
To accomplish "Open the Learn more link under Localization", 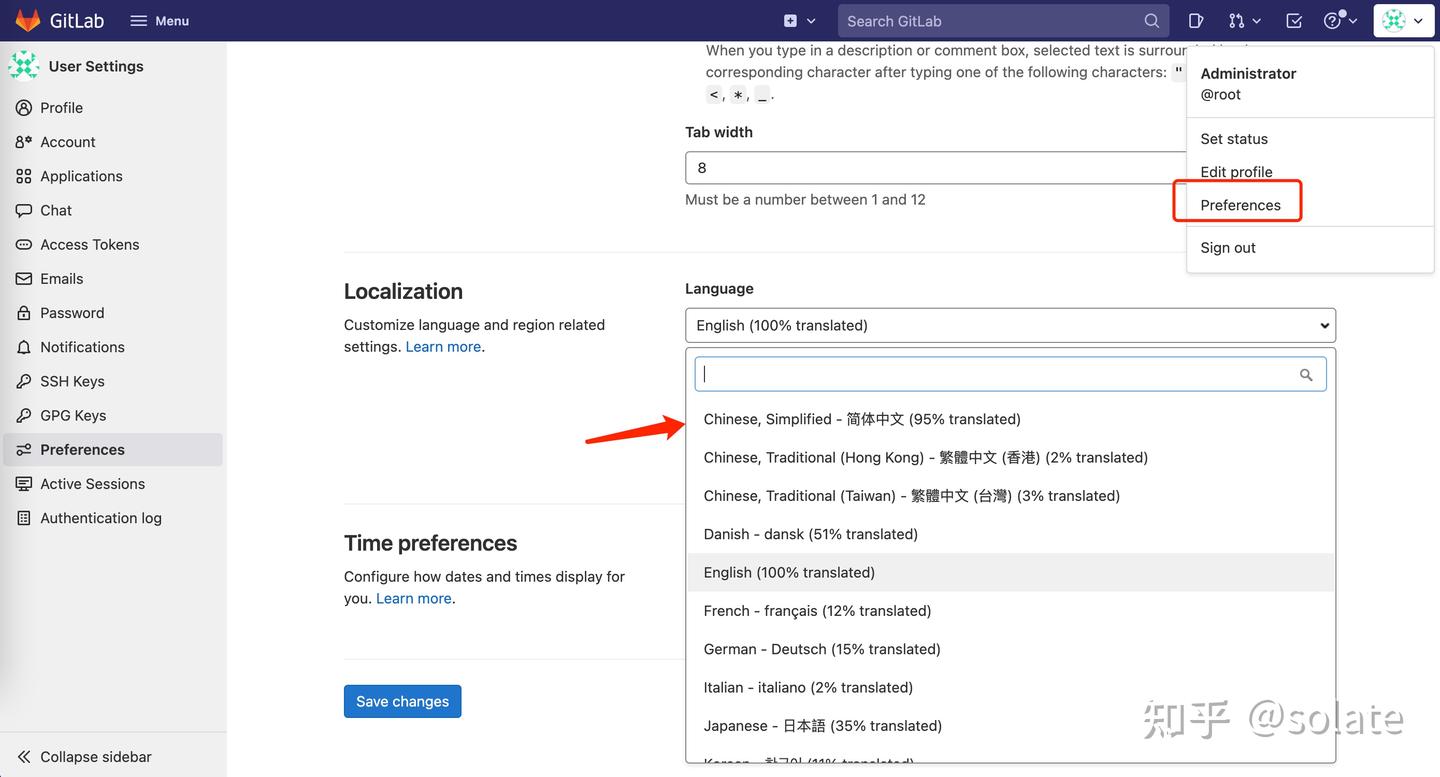I will click(442, 346).
